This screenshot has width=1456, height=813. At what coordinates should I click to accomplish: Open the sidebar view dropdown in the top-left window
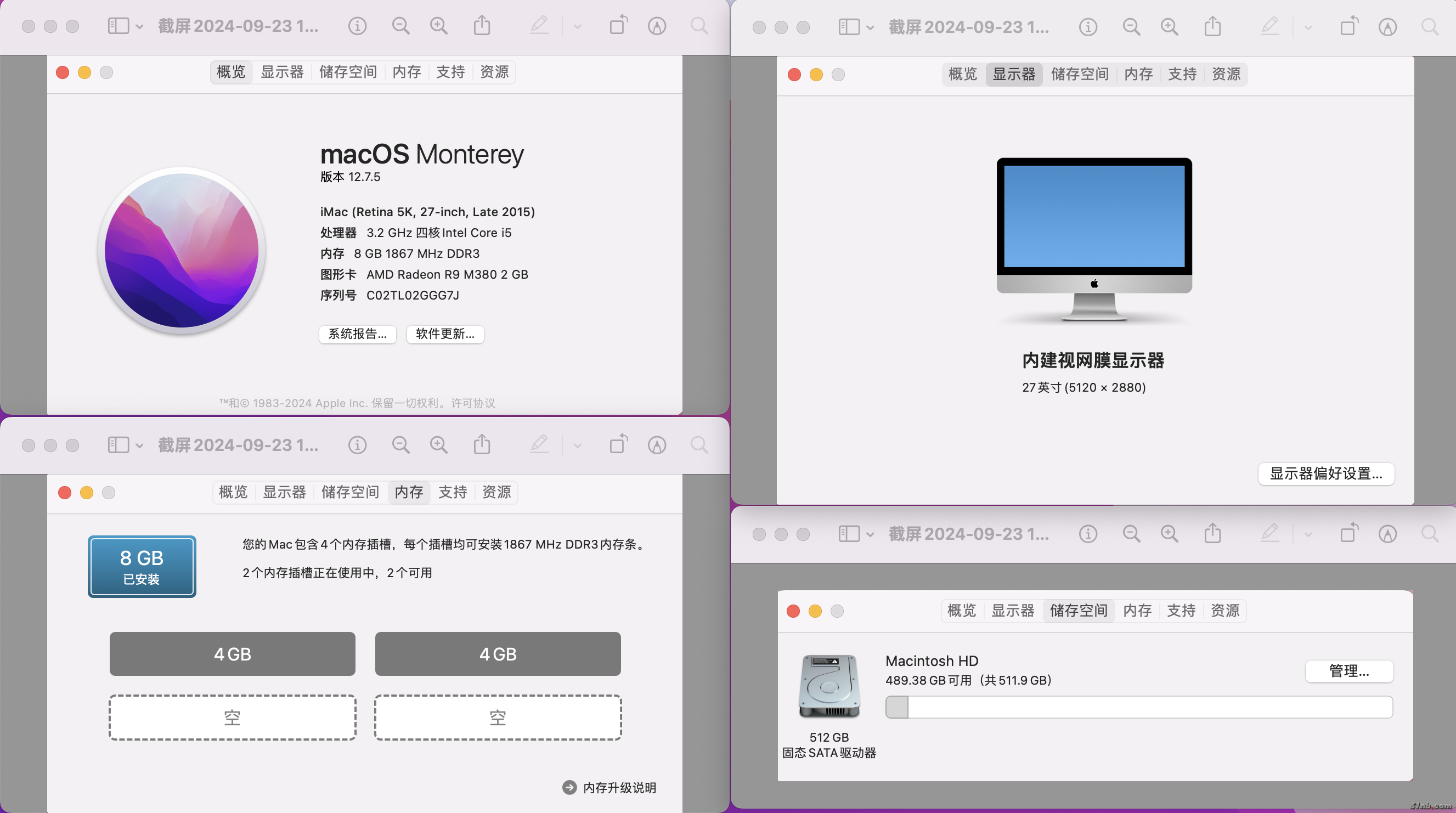point(139,26)
